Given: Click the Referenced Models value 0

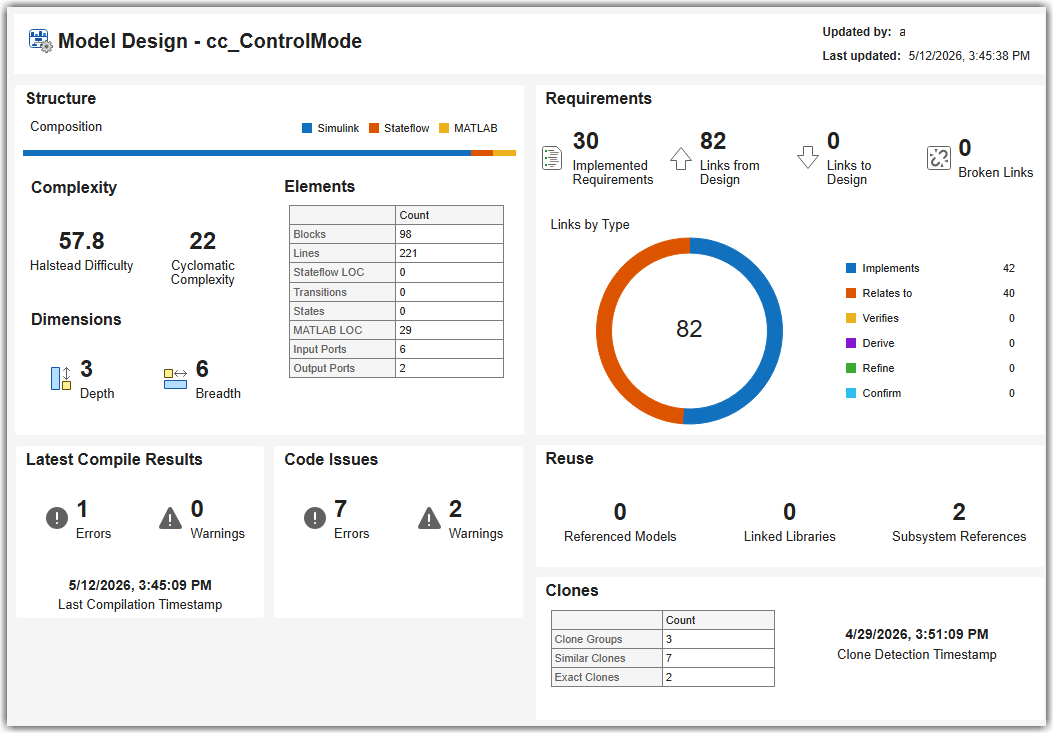Looking at the screenshot, I should pyautogui.click(x=620, y=512).
